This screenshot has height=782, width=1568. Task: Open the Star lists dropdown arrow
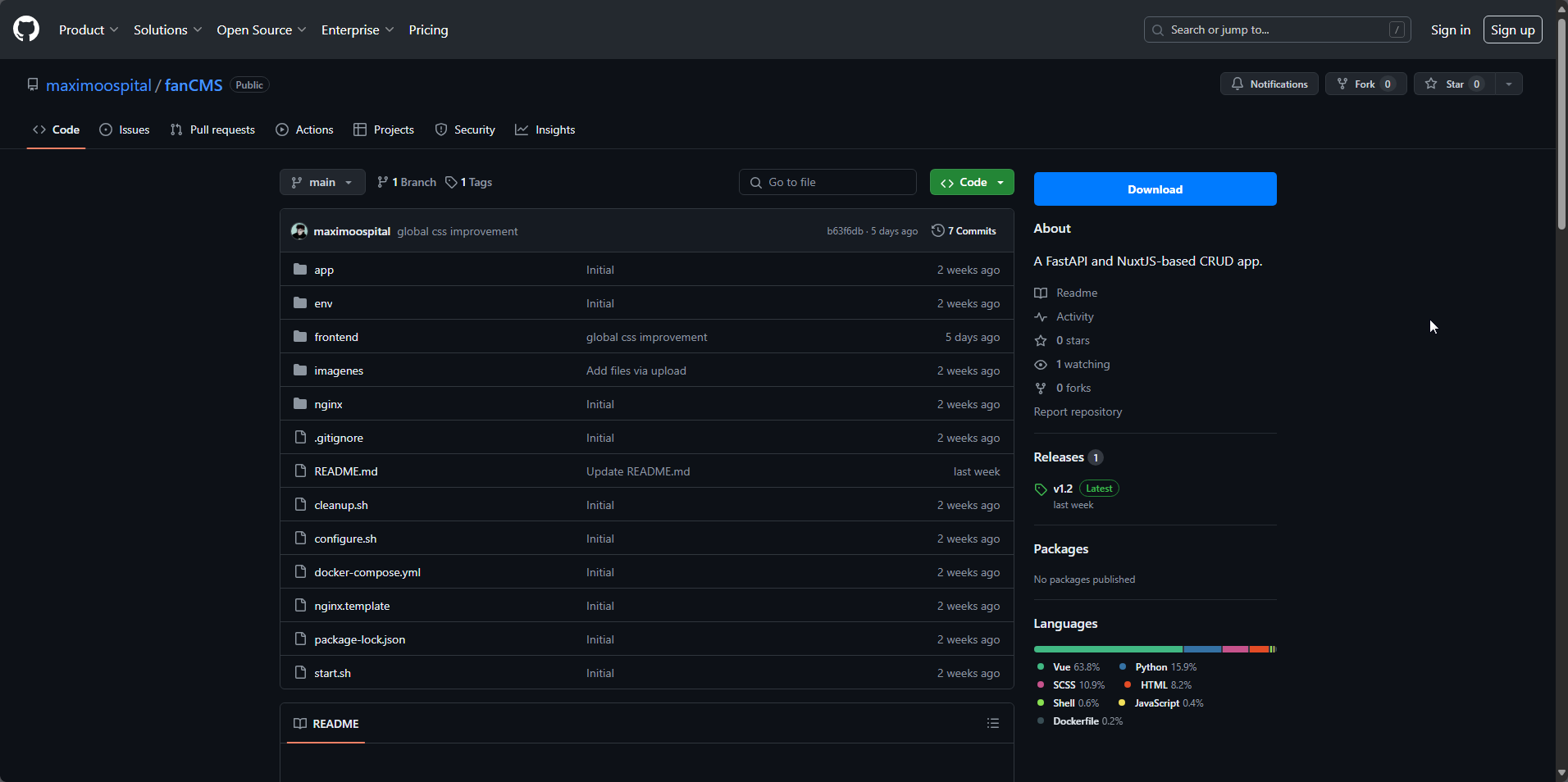click(1509, 84)
